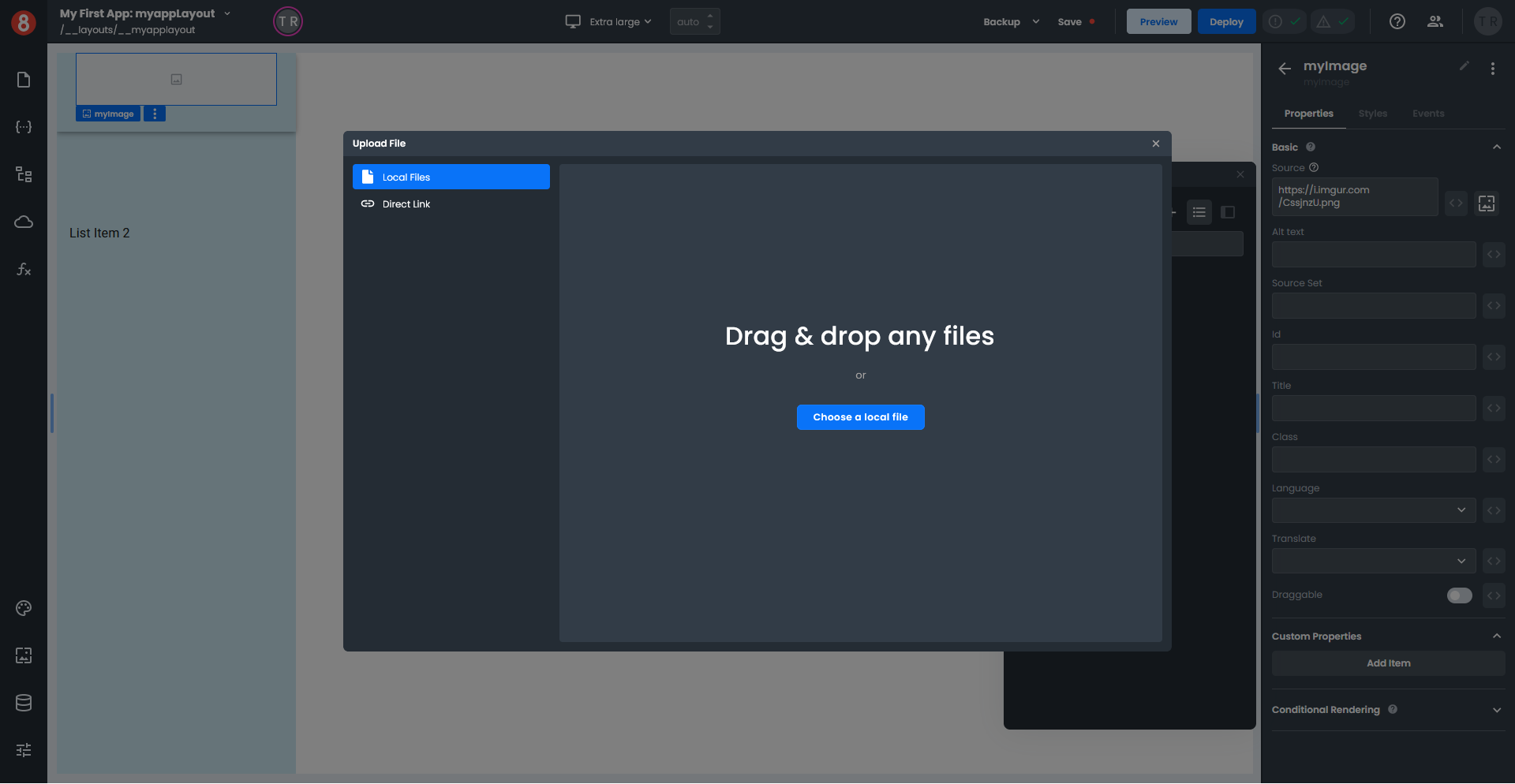This screenshot has height=784, width=1515.
Task: Open the Pages icon in left sidebar
Action: coord(24,80)
